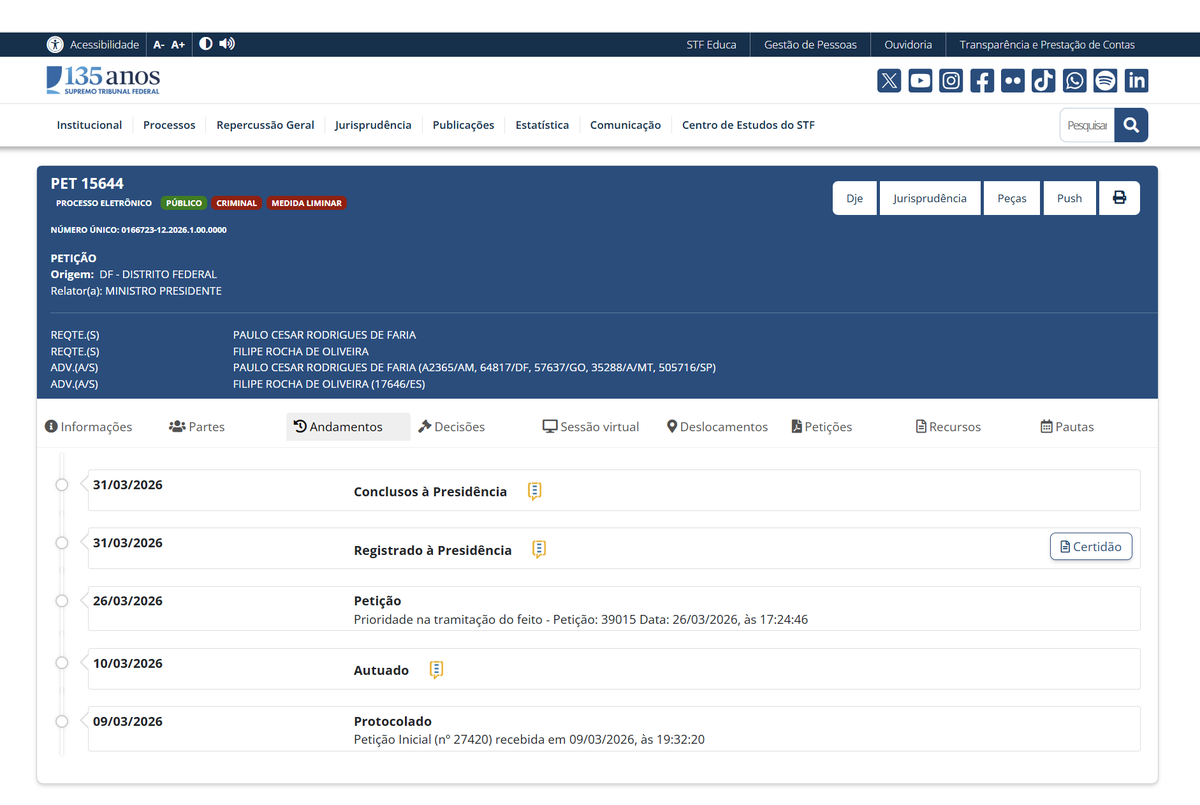Switch to the Informações tab
This screenshot has width=1200, height=805.
click(x=89, y=427)
